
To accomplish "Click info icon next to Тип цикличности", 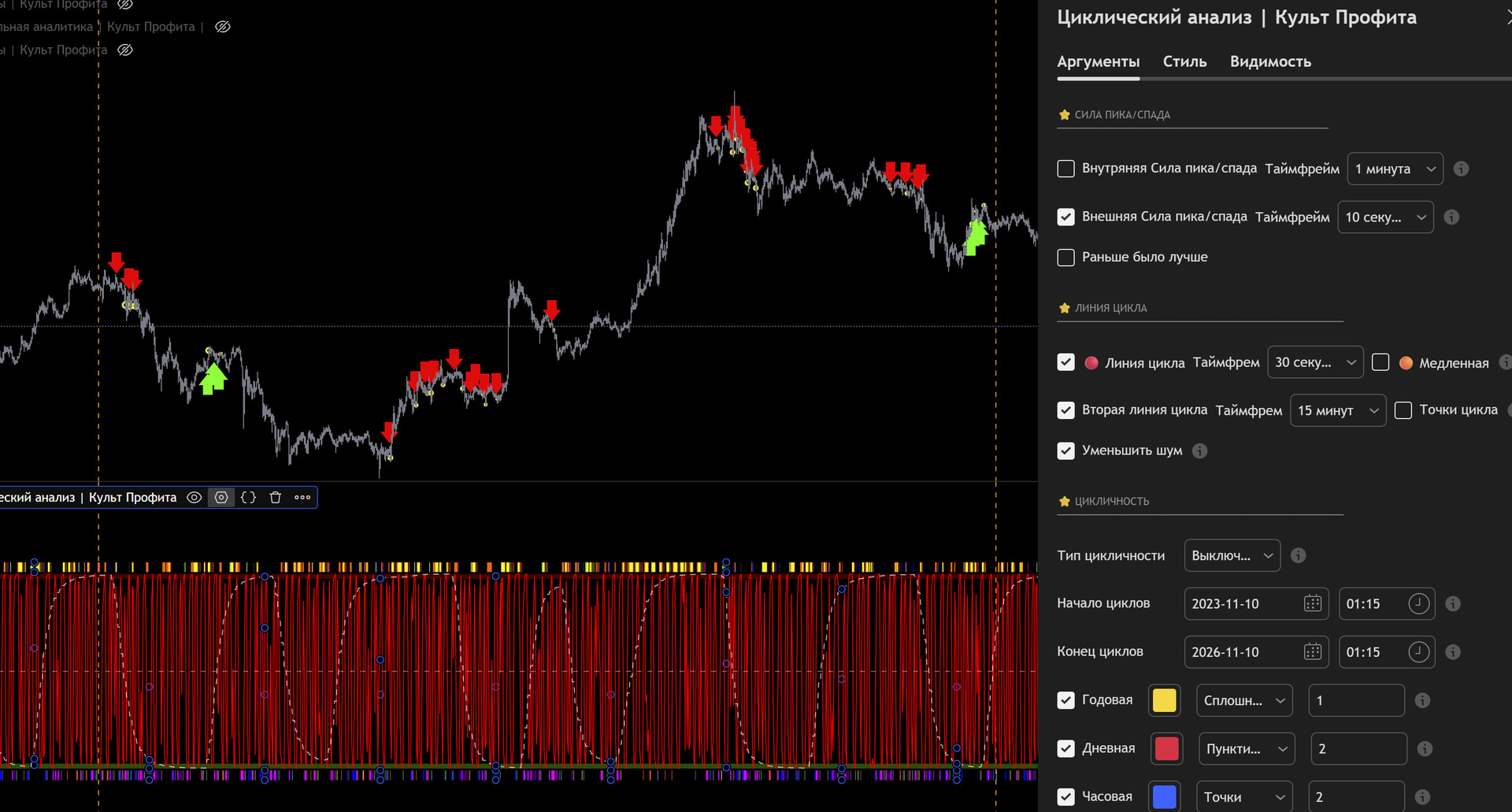I will point(1299,555).
